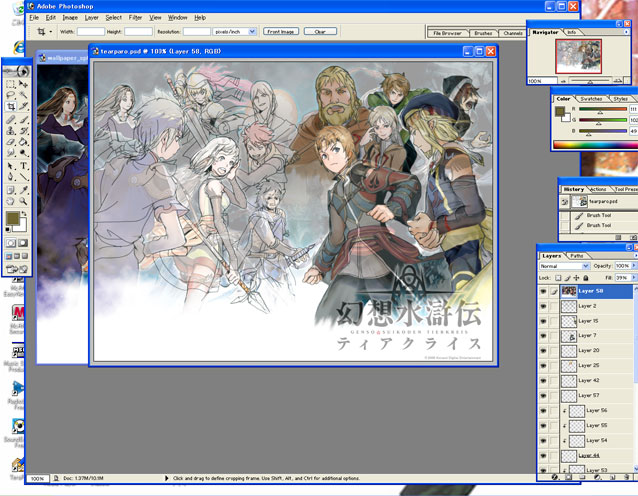Image resolution: width=638 pixels, height=496 pixels.
Task: Hide Layer 2 with its eye icon
Action: [543, 306]
